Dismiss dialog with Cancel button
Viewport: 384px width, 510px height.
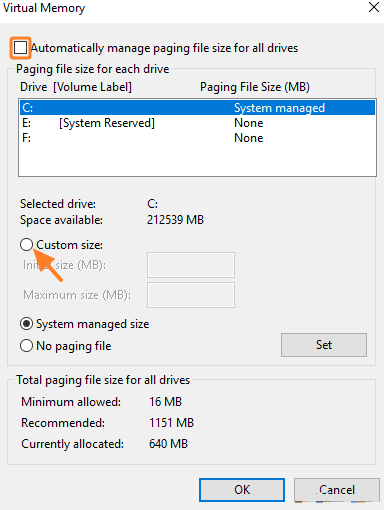pos(337,490)
